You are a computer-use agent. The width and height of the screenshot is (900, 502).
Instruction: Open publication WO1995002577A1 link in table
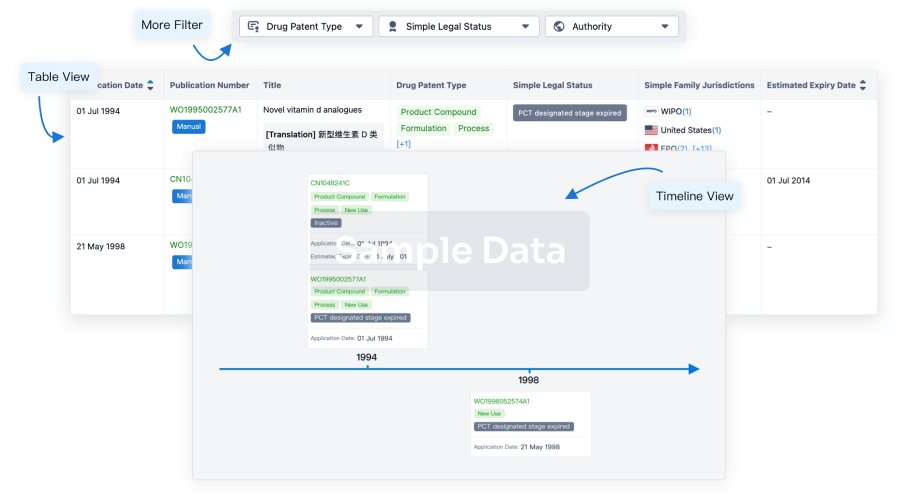(x=205, y=110)
